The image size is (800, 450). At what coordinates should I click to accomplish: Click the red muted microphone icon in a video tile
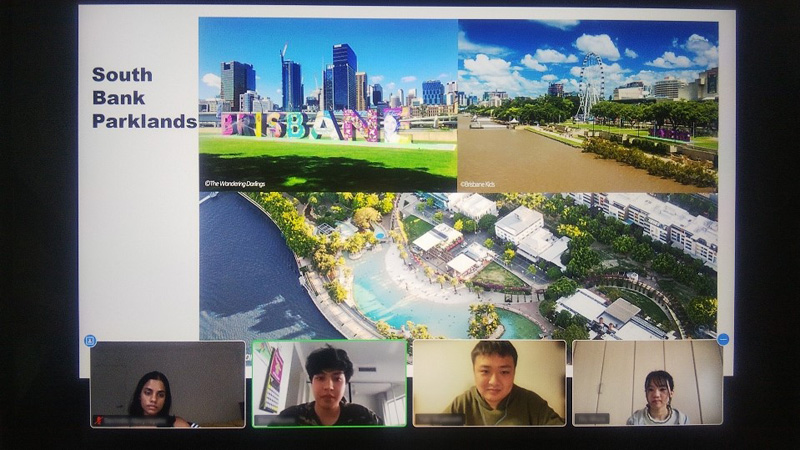(x=98, y=421)
